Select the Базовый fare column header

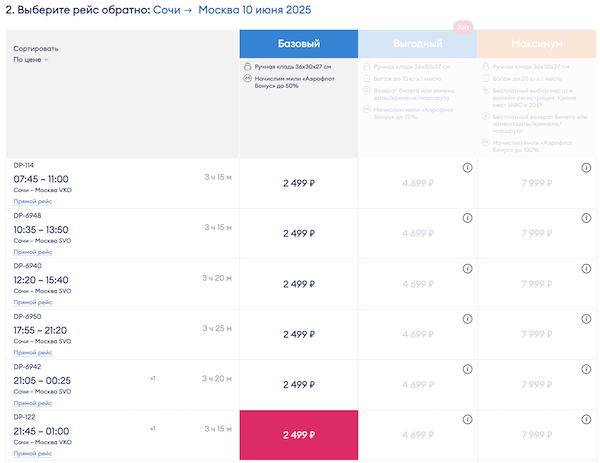tap(298, 44)
